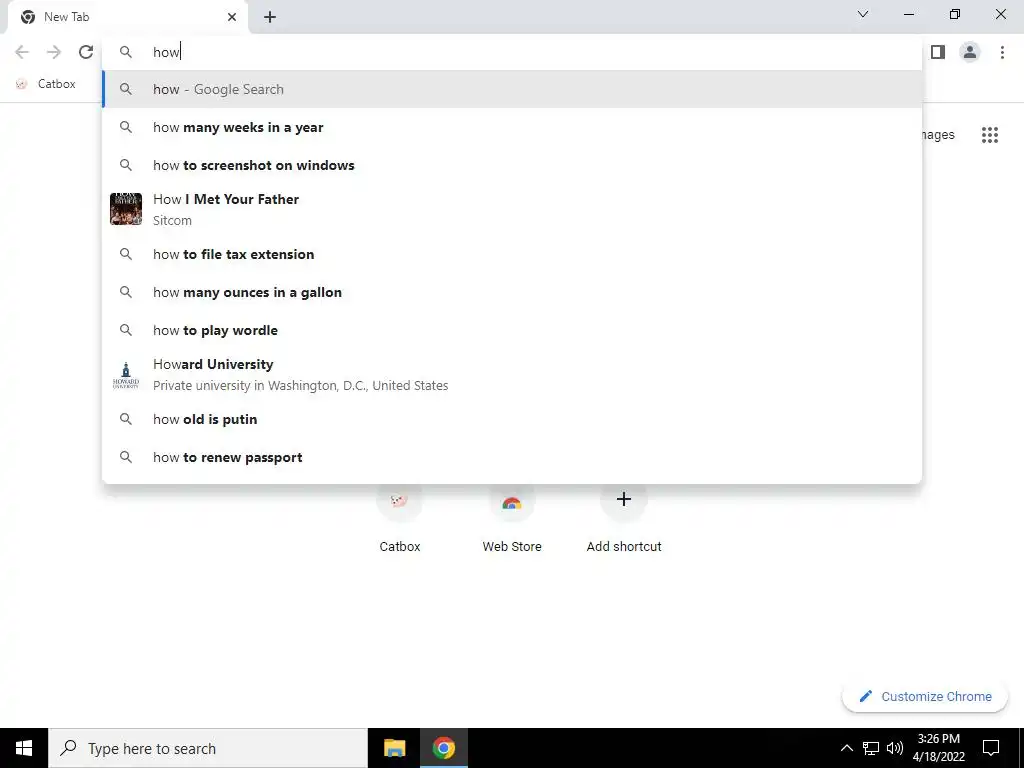The width and height of the screenshot is (1024, 768).
Task: Pick 'how to file tax extension' suggestion
Action: [512, 254]
